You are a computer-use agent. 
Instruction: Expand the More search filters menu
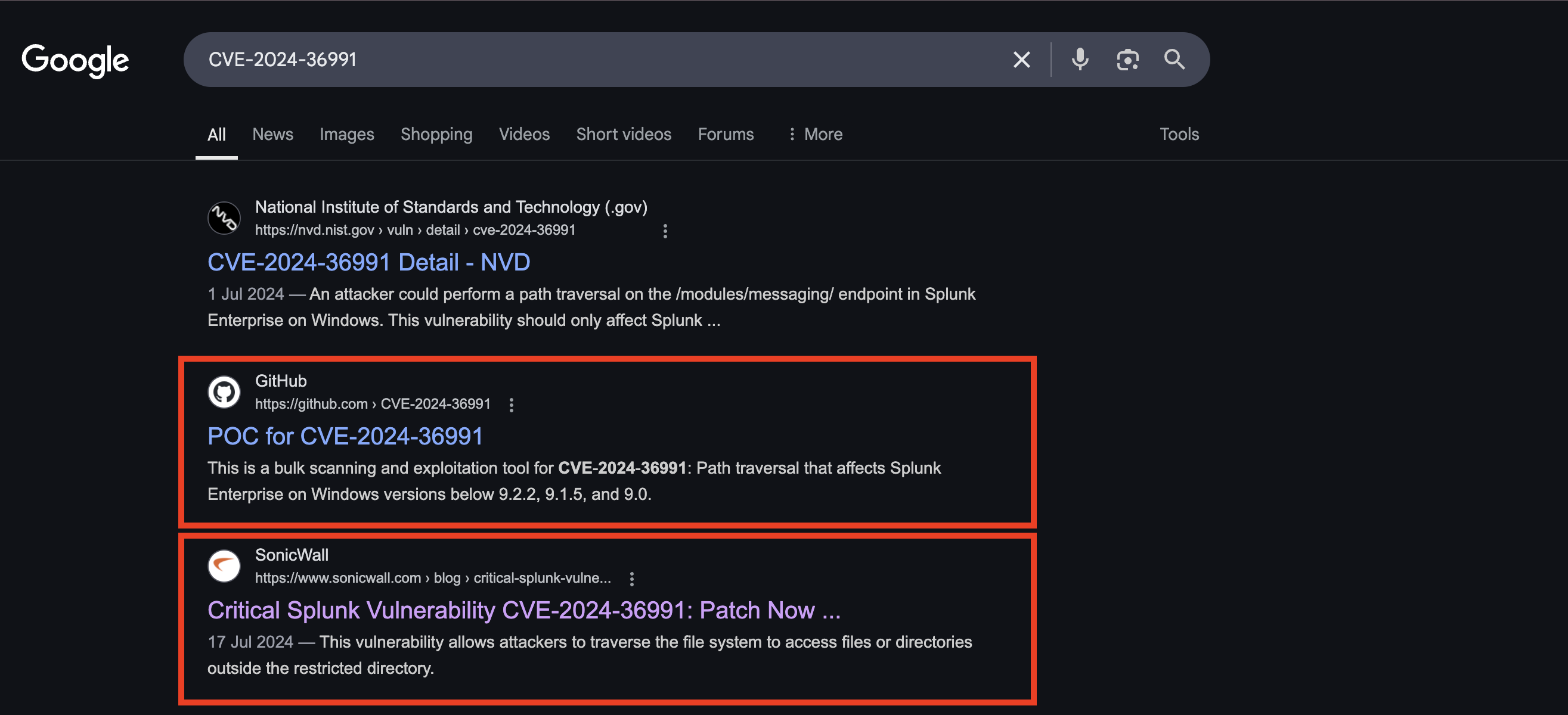coord(814,134)
